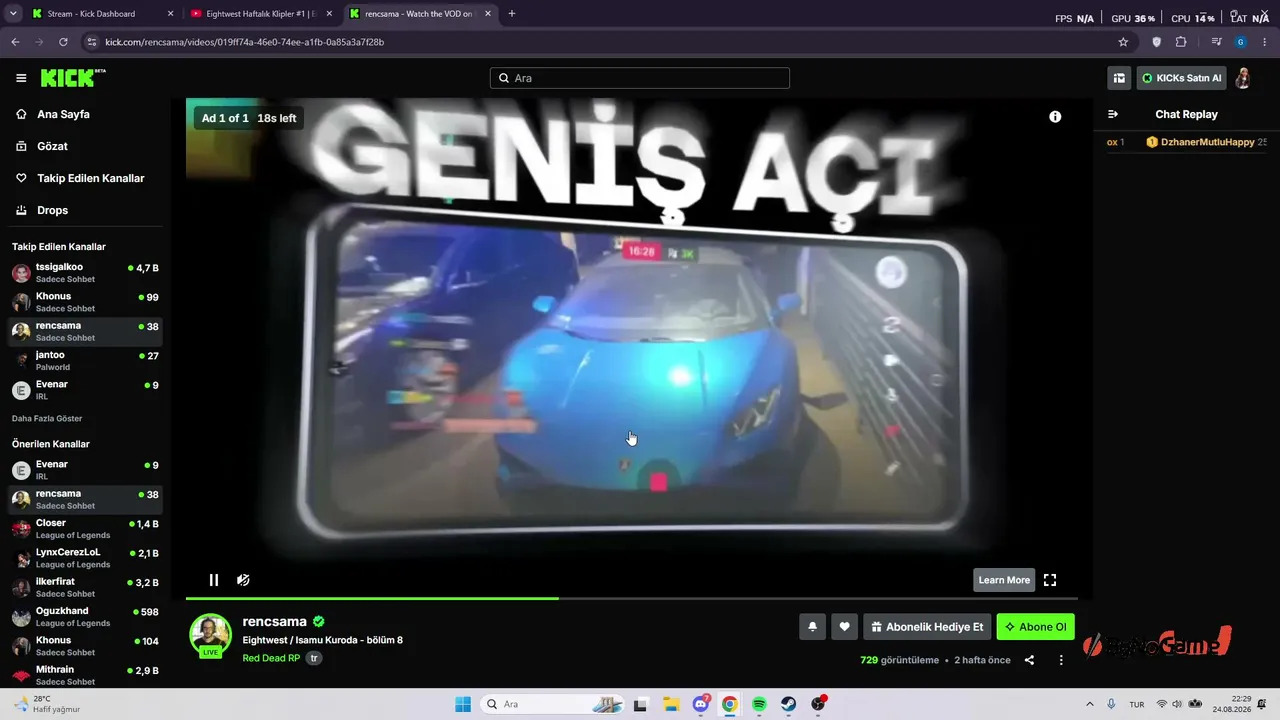Follow rencsama with the heart icon
The height and width of the screenshot is (720, 1280).
pos(844,627)
